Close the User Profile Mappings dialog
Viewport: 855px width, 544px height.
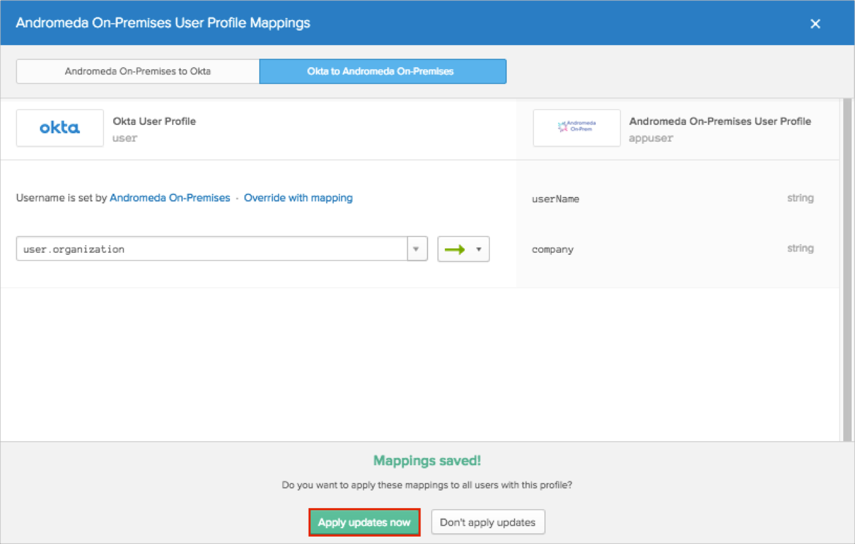[x=815, y=23]
